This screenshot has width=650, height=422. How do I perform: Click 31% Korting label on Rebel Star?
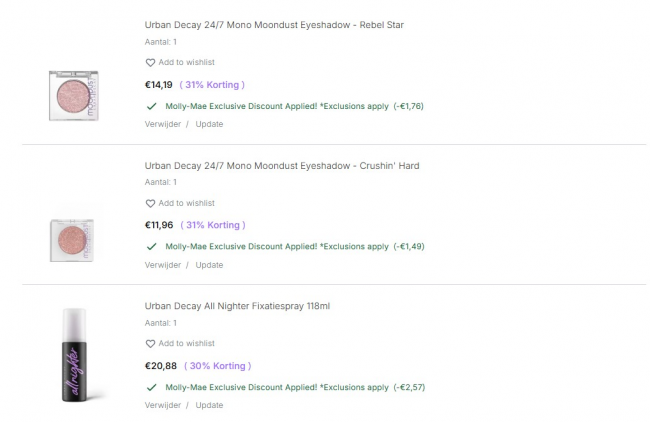pyautogui.click(x=212, y=84)
